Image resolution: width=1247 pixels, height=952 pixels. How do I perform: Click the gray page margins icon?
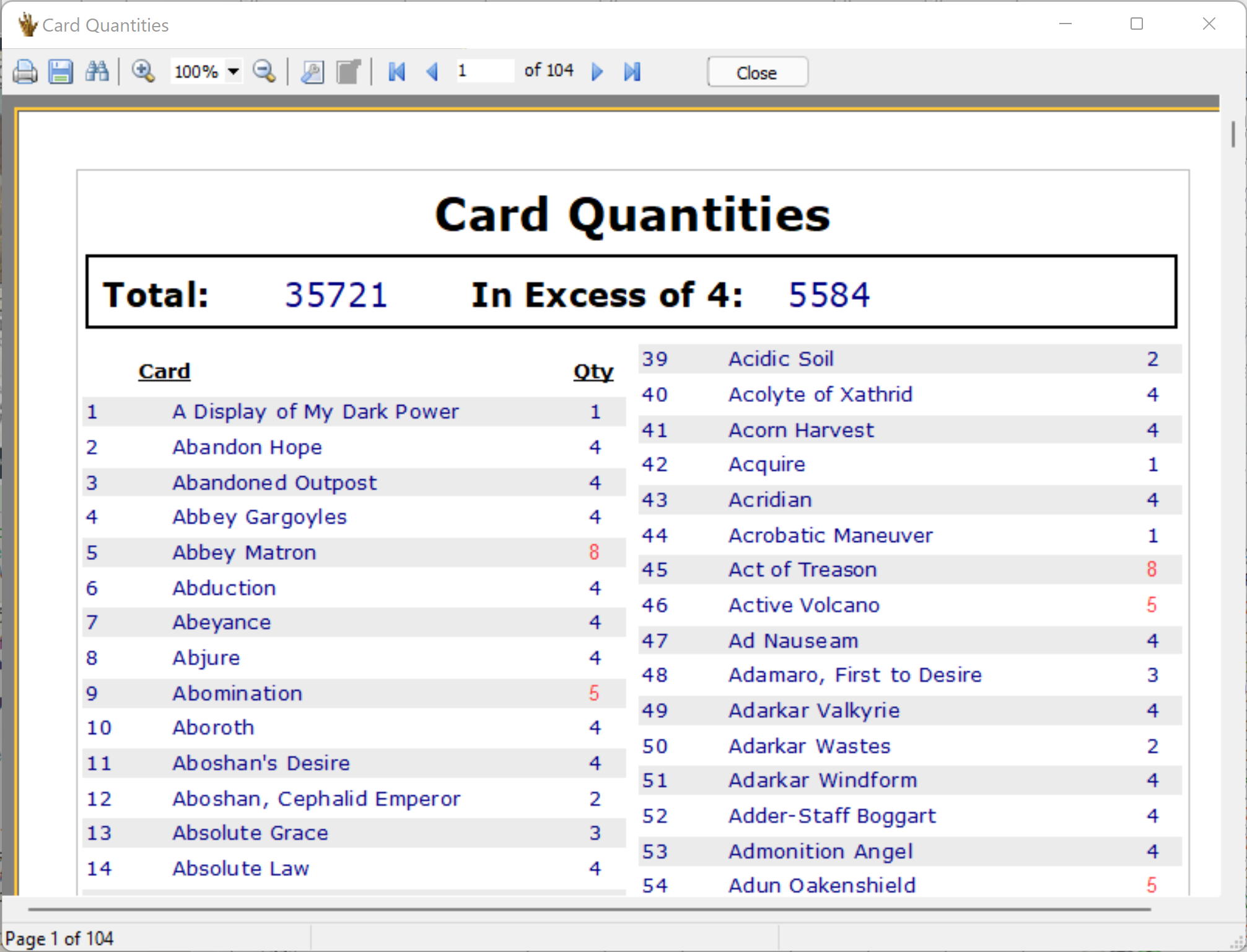coord(349,72)
